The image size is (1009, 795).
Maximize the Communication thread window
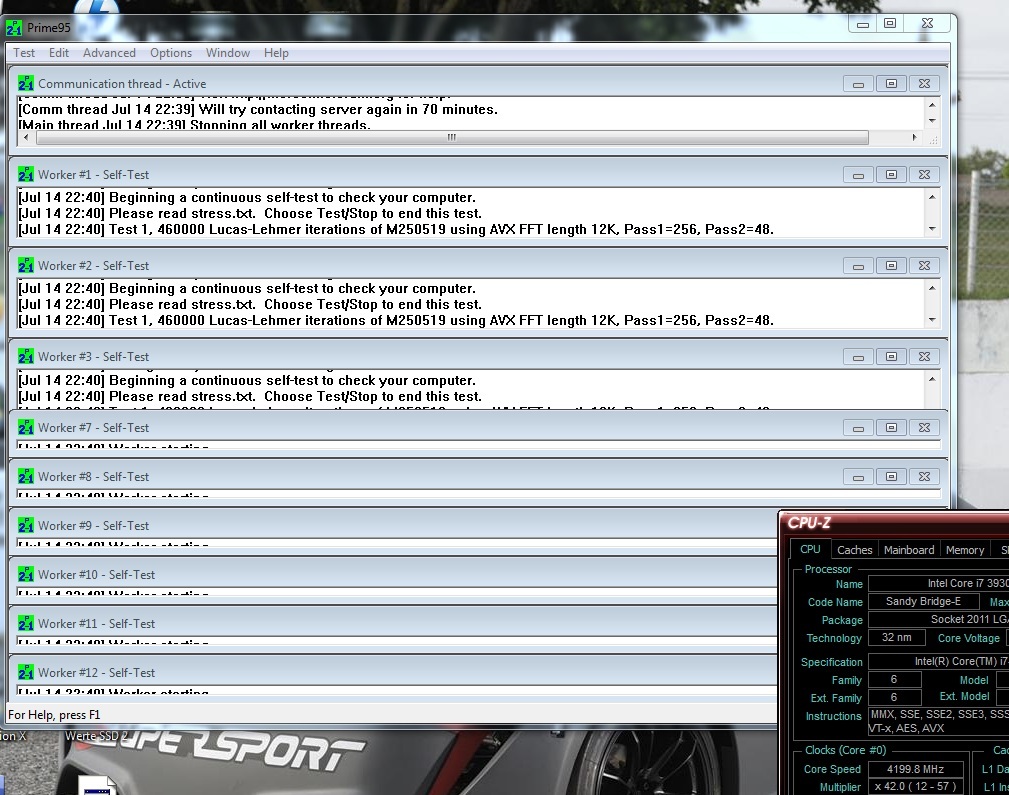[x=891, y=84]
